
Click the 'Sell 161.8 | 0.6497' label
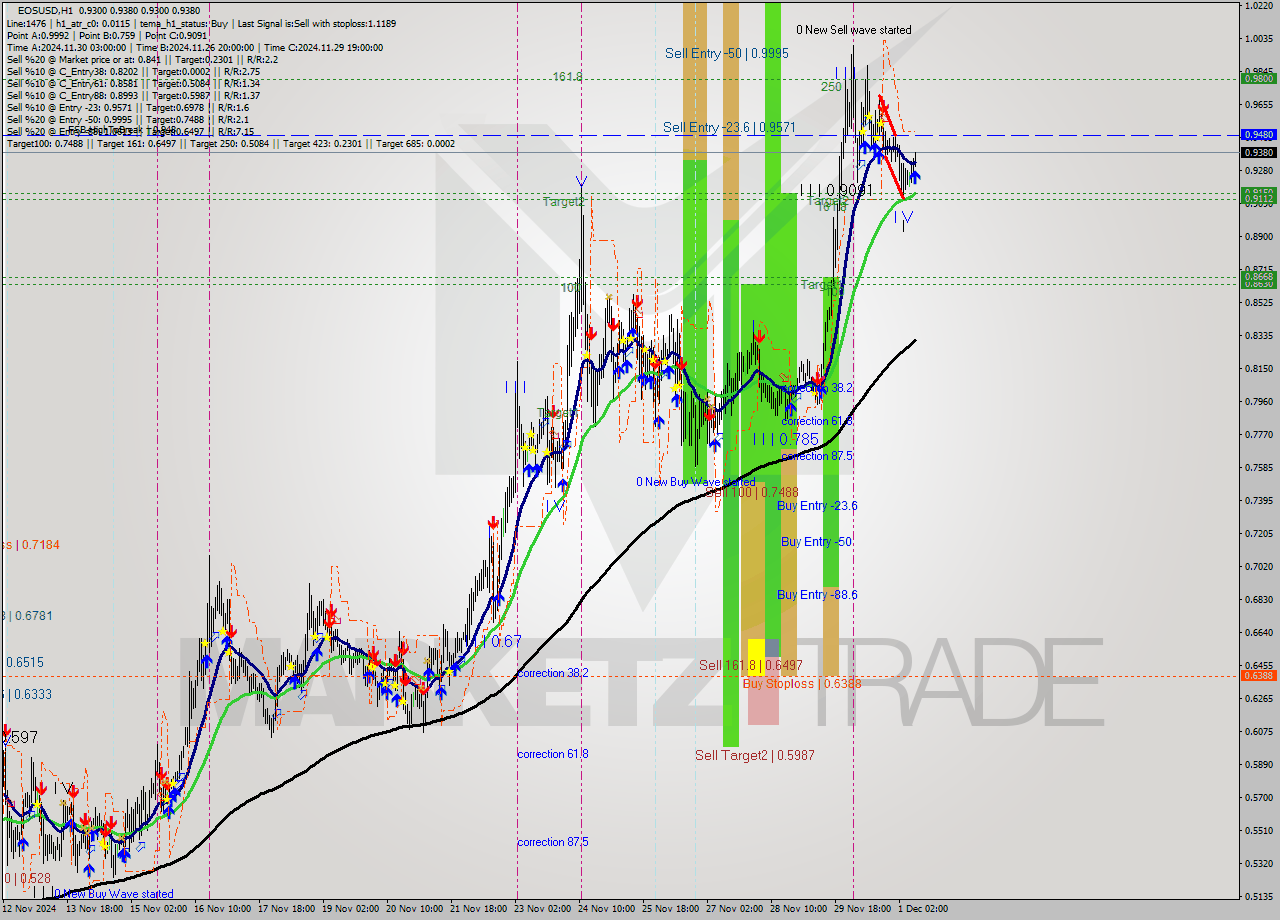point(750,665)
